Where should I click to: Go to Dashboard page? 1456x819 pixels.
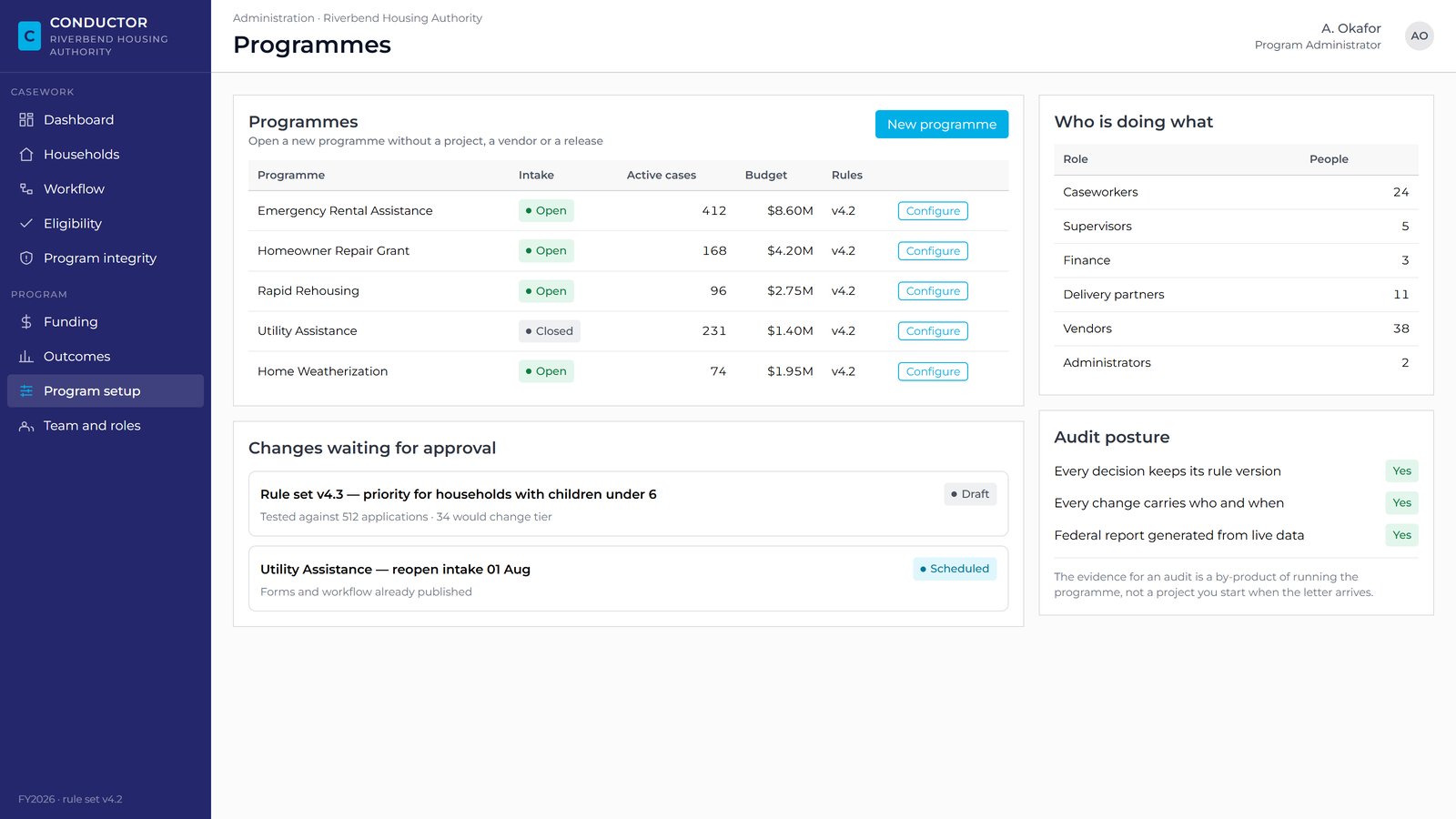[x=106, y=119]
